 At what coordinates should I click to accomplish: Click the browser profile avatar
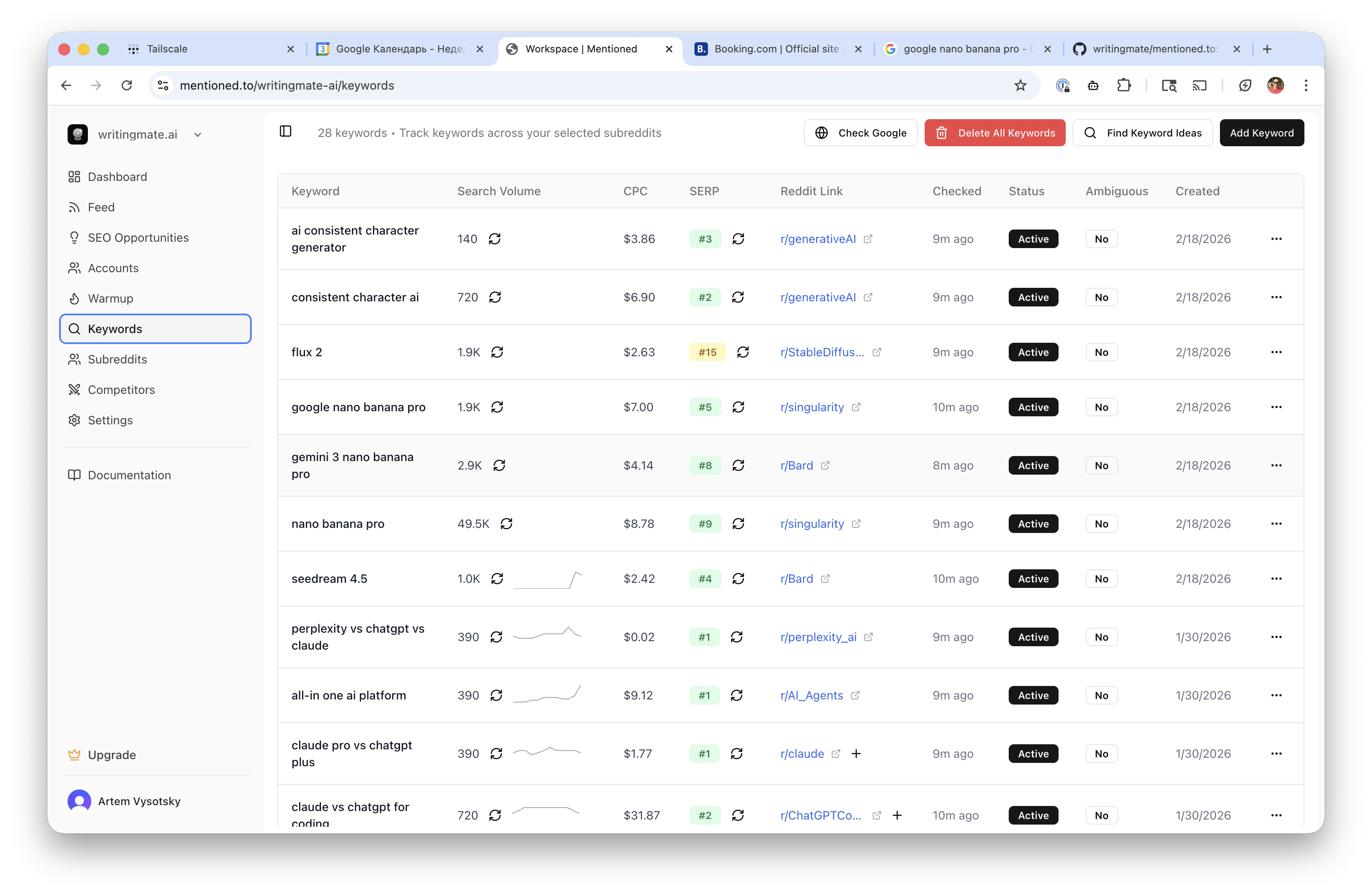click(x=1275, y=85)
